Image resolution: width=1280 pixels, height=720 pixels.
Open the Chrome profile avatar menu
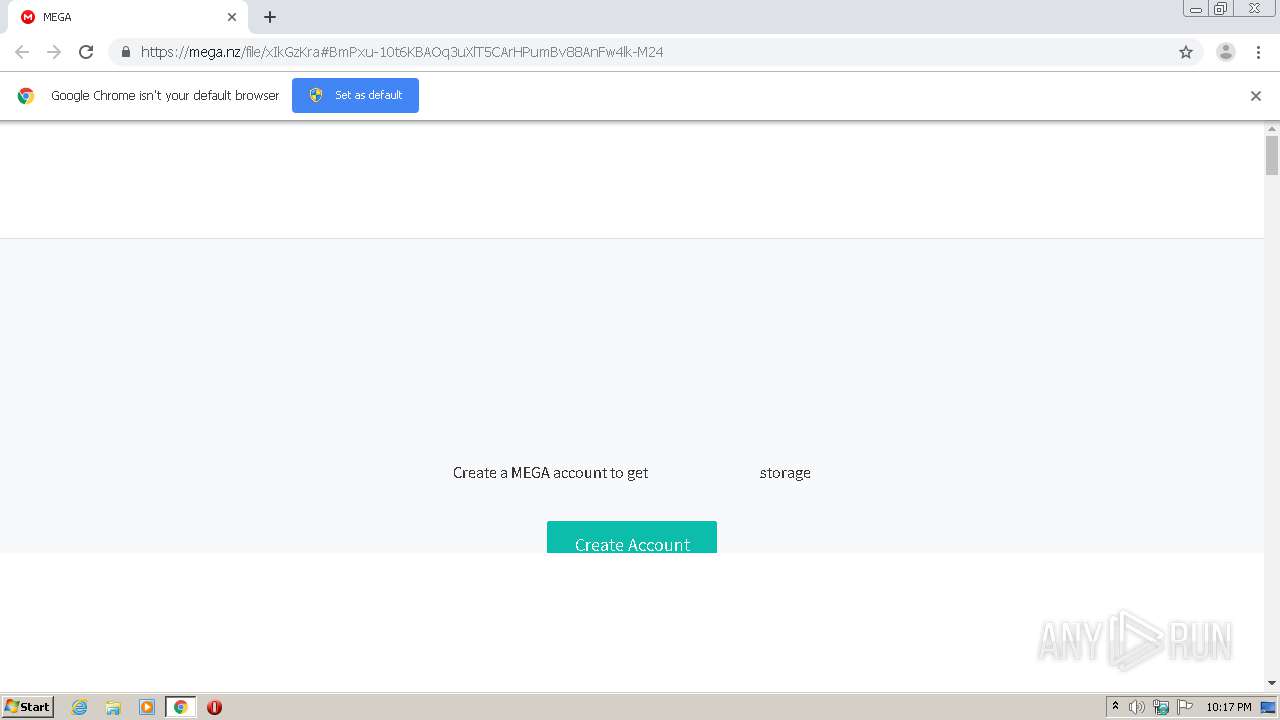(1226, 52)
